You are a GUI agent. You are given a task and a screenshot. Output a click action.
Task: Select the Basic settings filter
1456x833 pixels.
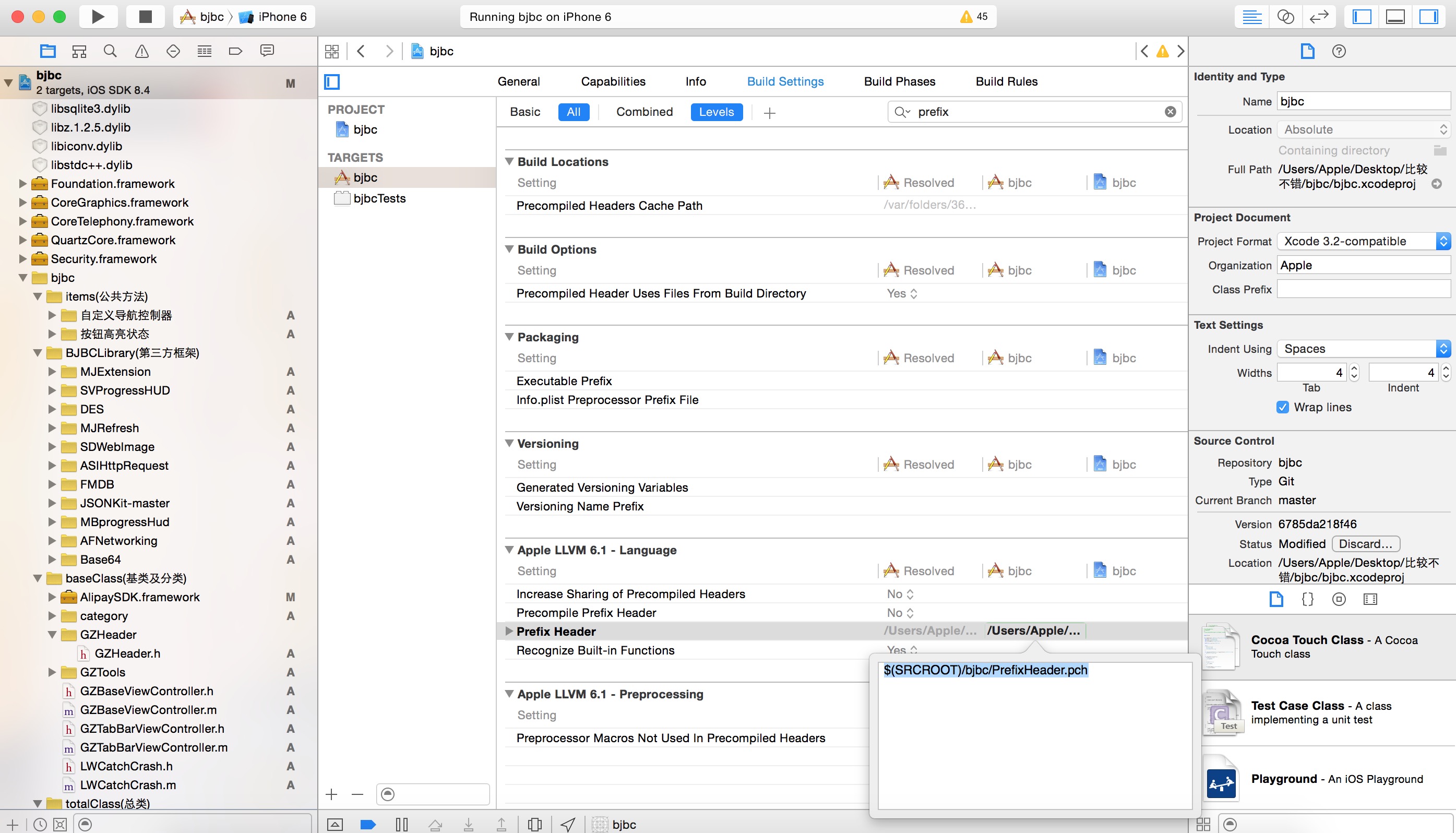pos(525,112)
